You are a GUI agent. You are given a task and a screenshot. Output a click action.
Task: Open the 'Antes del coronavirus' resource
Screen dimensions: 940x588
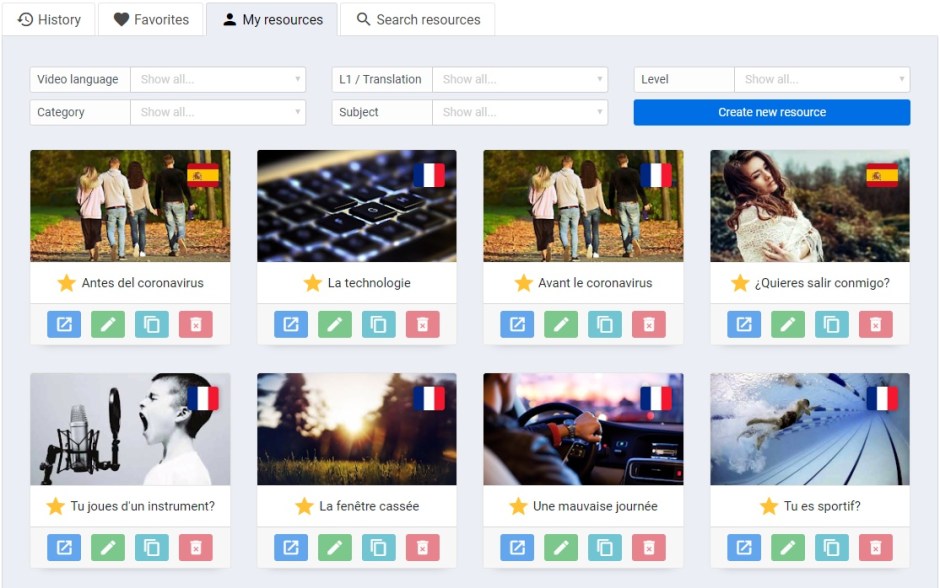coord(64,324)
